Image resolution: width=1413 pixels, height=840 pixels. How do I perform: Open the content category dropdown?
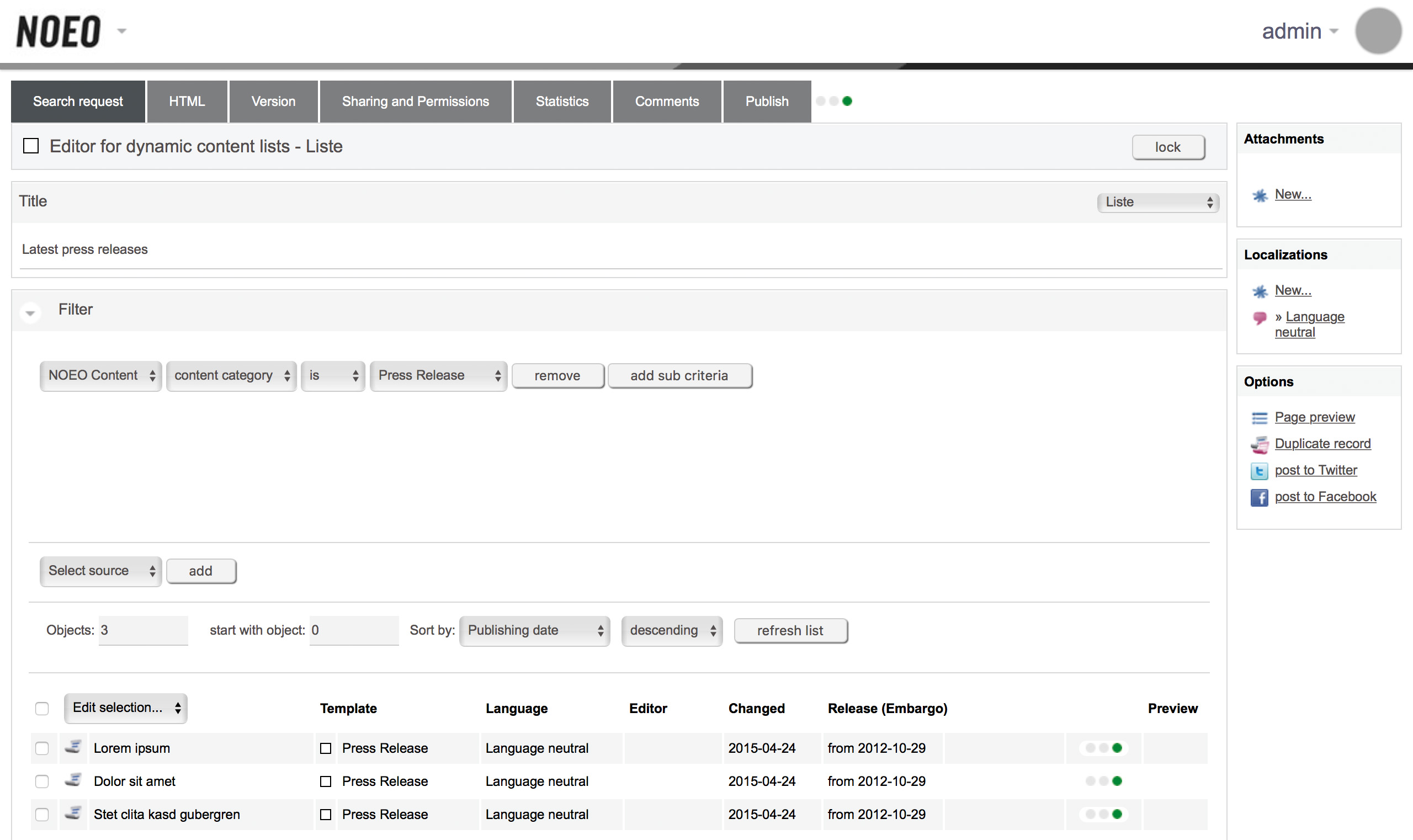(231, 375)
